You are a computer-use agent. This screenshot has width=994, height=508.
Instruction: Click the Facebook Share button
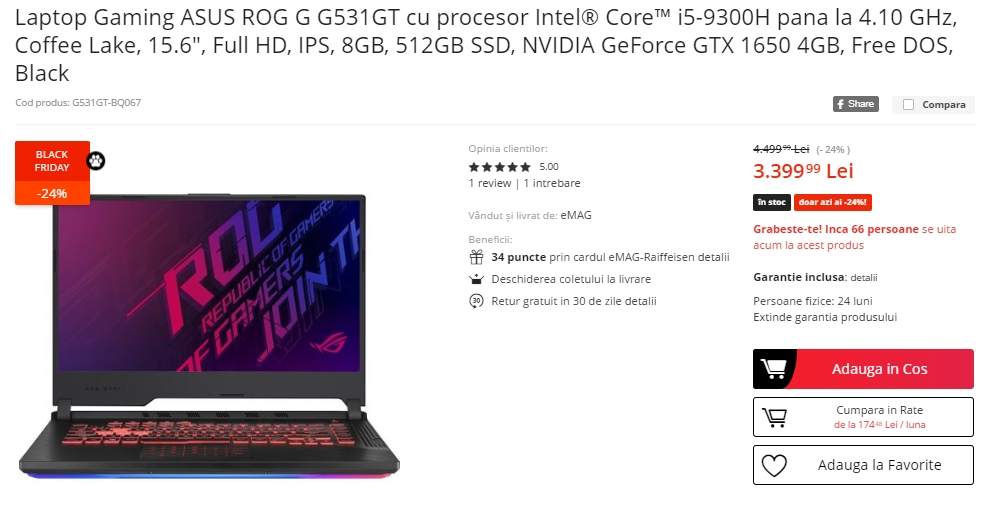(855, 104)
